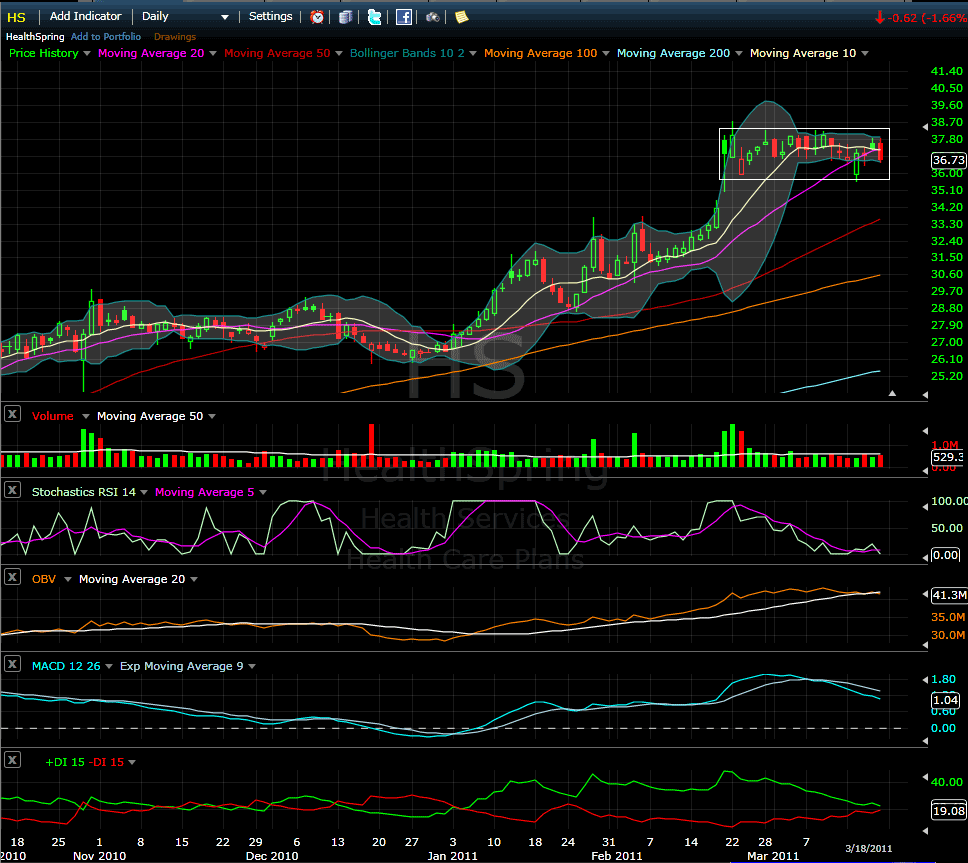Click the 3/18/2011 date label
This screenshot has height=863, width=968.
click(868, 849)
